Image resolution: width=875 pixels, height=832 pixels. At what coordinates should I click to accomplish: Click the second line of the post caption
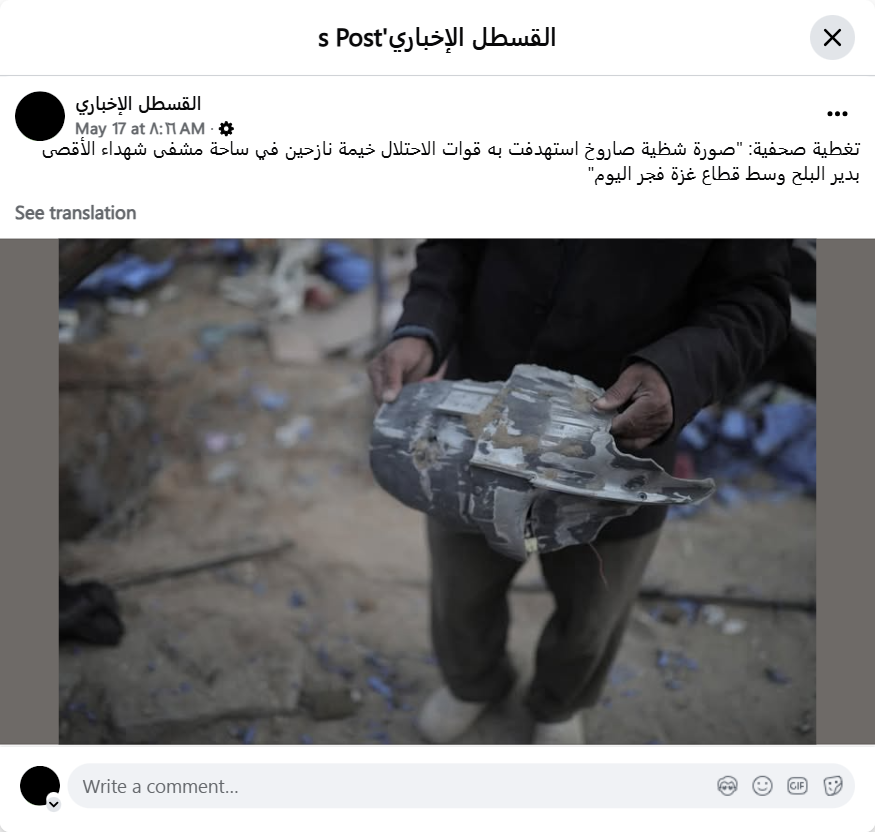pyautogui.click(x=727, y=175)
